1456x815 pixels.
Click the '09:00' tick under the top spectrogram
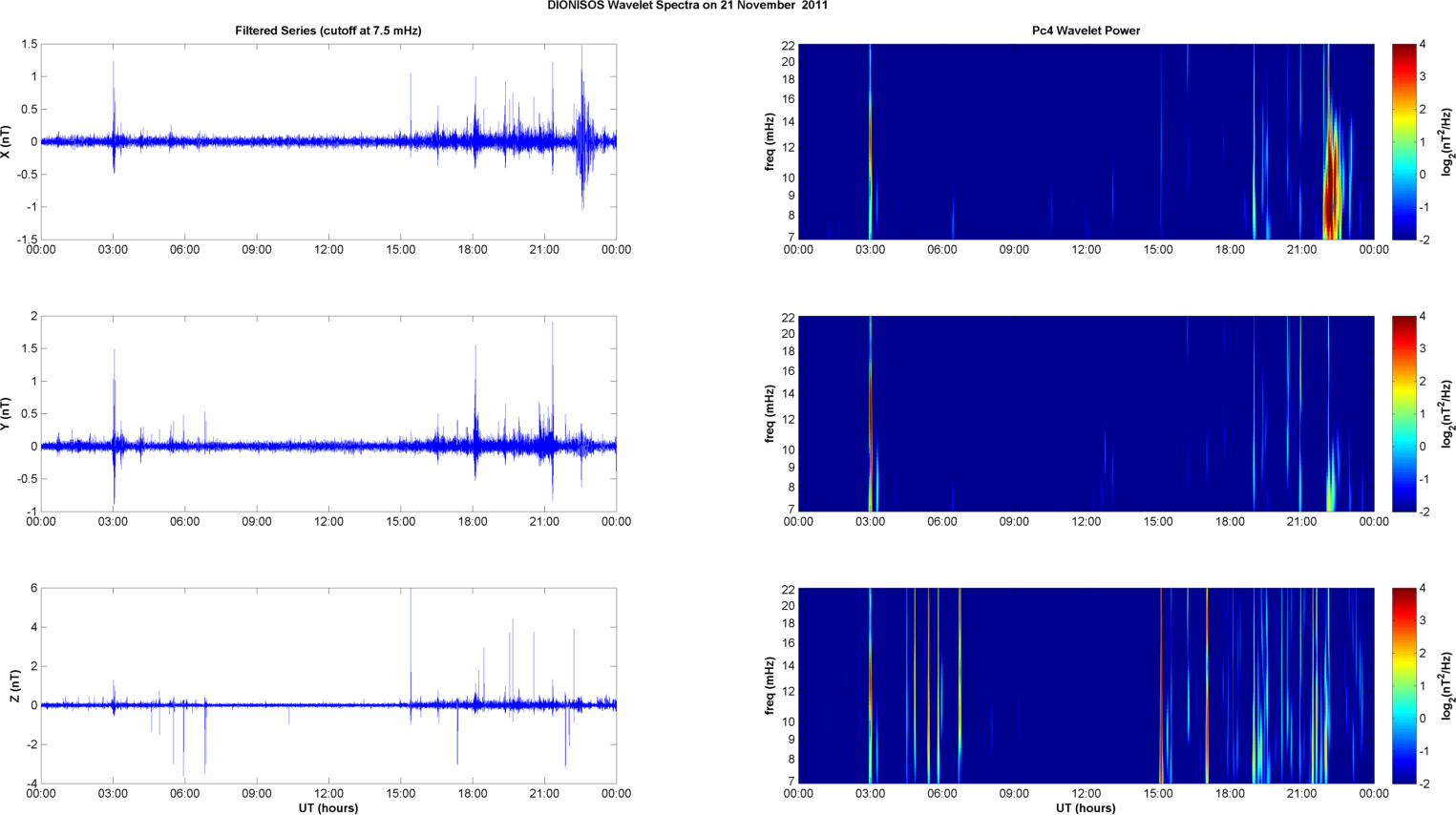pyautogui.click(x=1014, y=250)
